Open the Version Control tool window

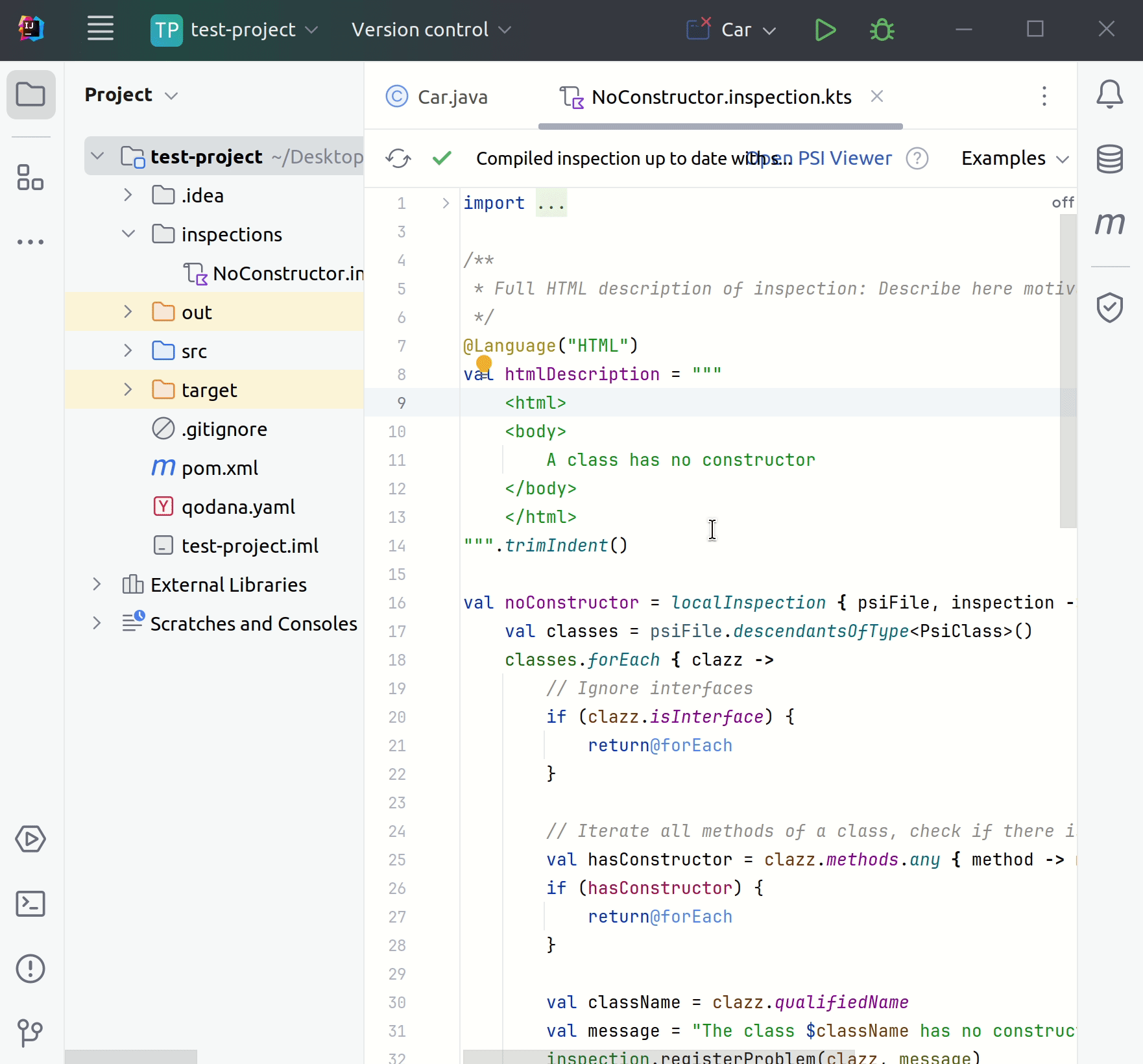30,1032
